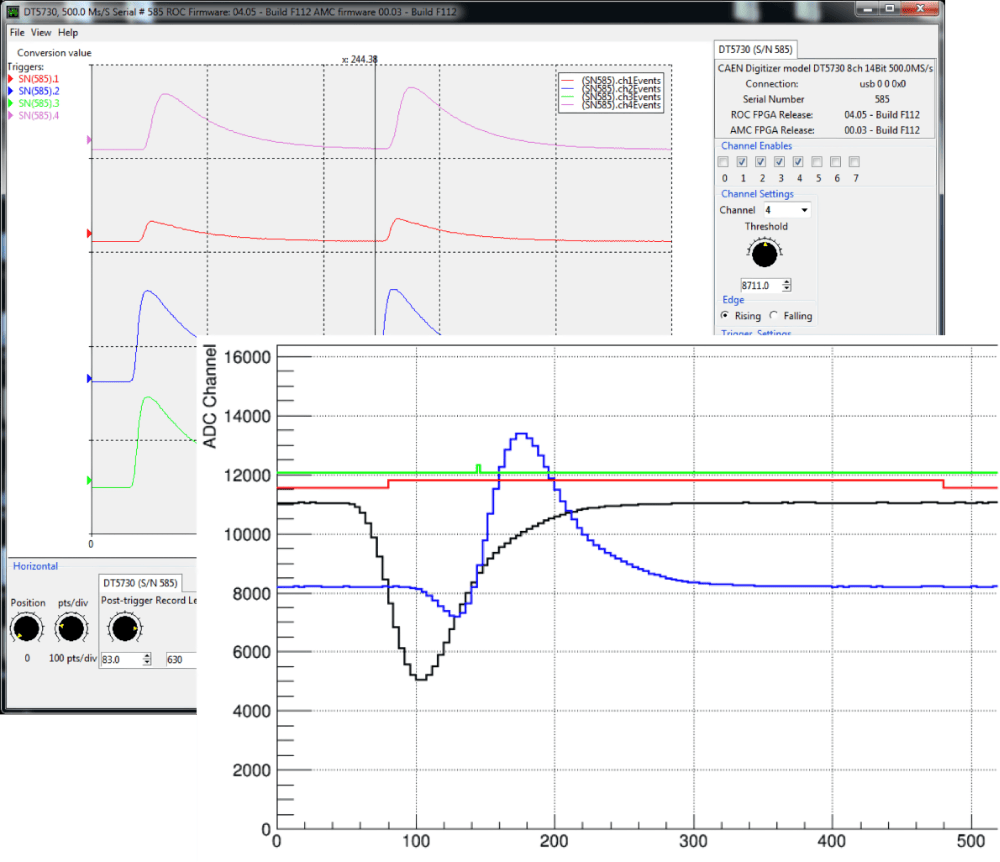Click the threshold value field 8711.0
1000x862 pixels.
tap(761, 286)
